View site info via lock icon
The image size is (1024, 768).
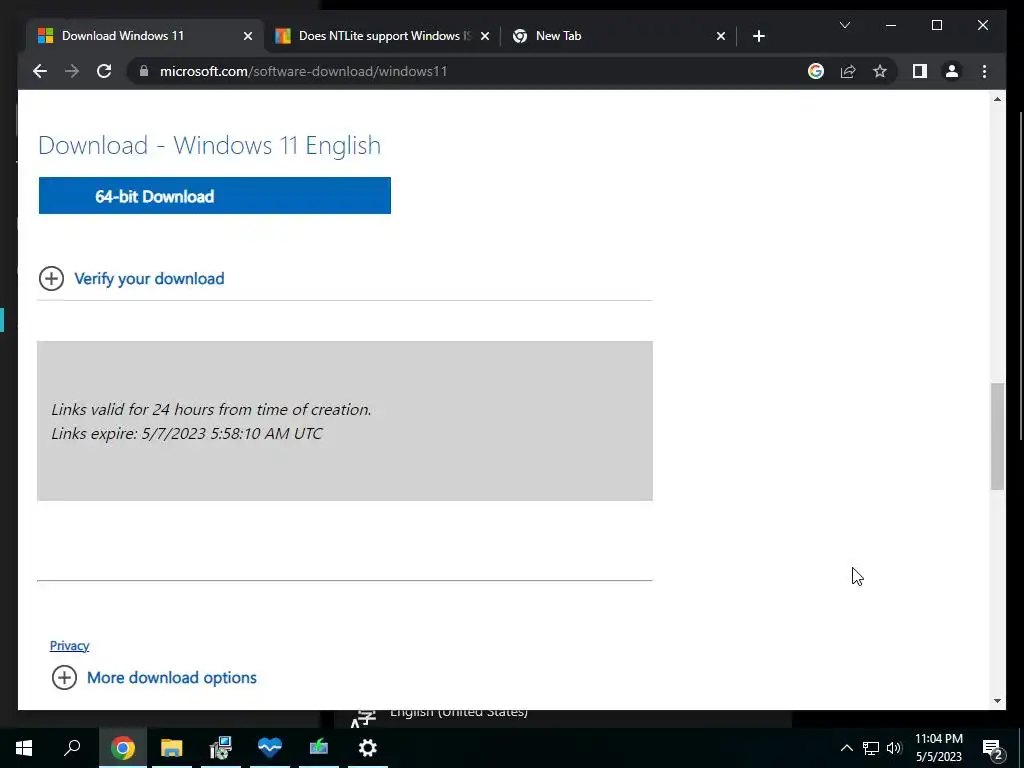pos(144,71)
